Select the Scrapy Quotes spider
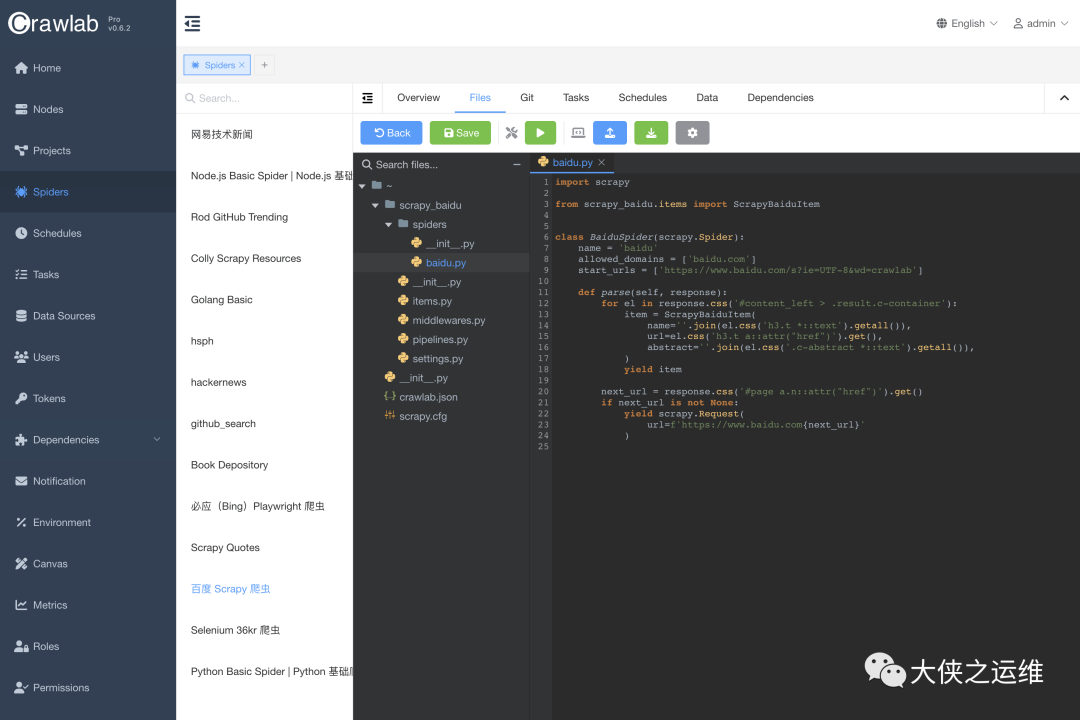 pyautogui.click(x=264, y=548)
